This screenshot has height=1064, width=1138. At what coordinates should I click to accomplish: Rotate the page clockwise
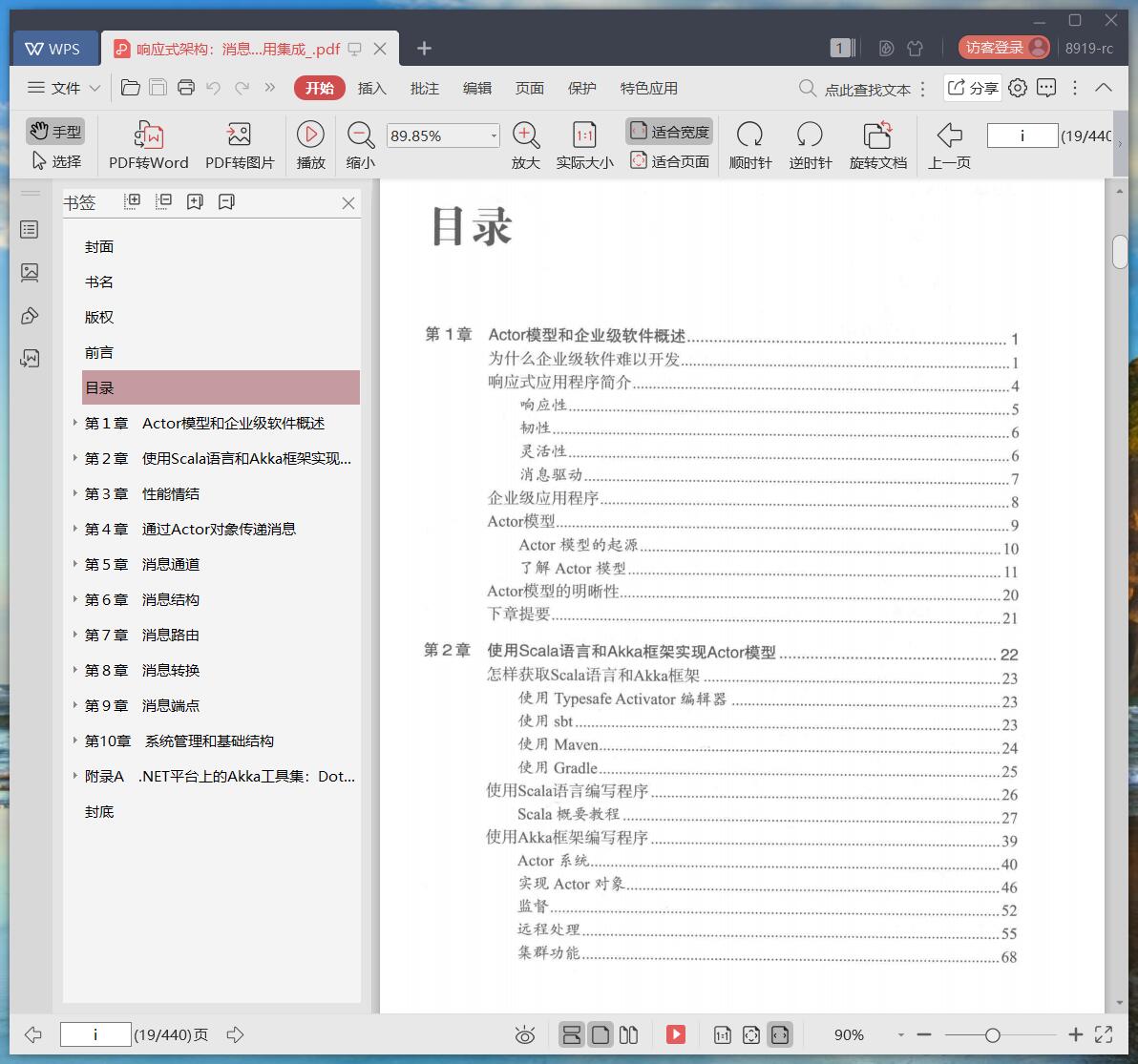(x=749, y=145)
